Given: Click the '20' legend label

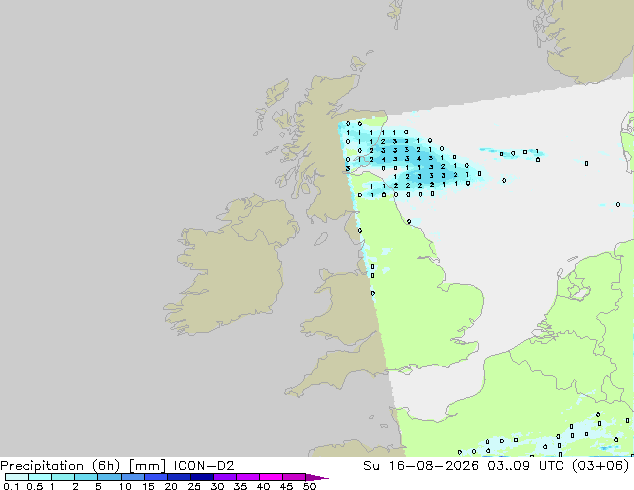Looking at the screenshot, I should [x=171, y=486].
